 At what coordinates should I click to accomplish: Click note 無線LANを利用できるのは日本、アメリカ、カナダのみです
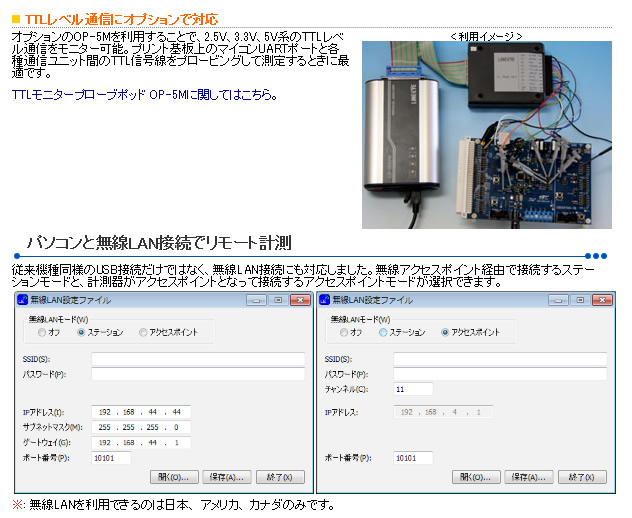click(x=181, y=505)
